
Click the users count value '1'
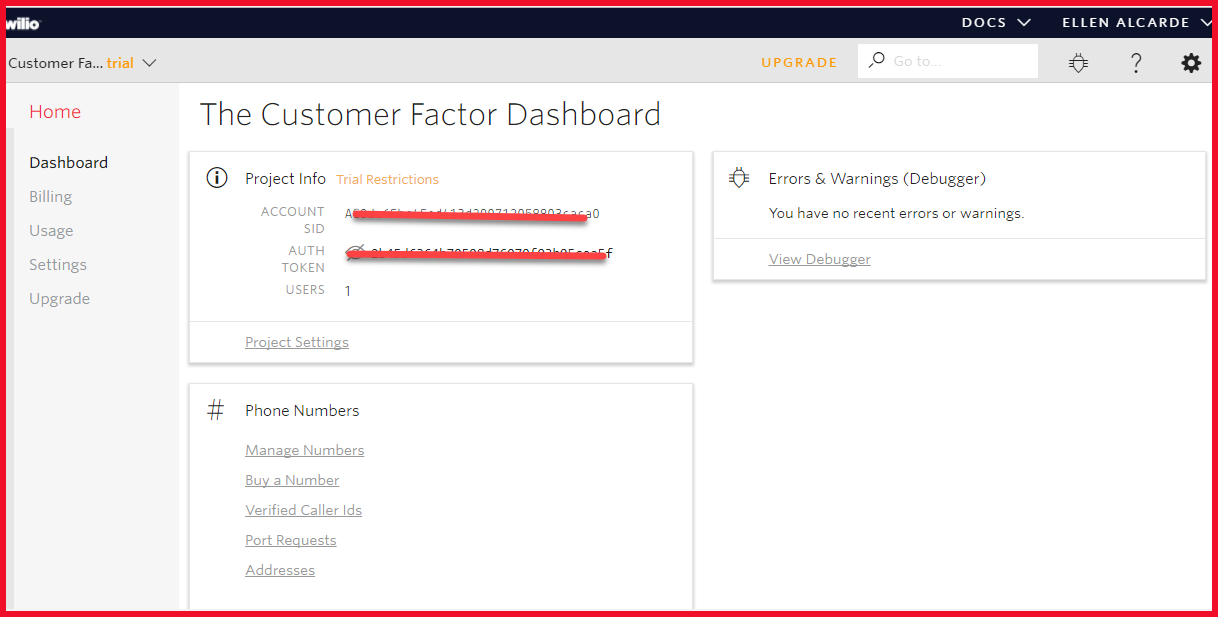click(348, 291)
